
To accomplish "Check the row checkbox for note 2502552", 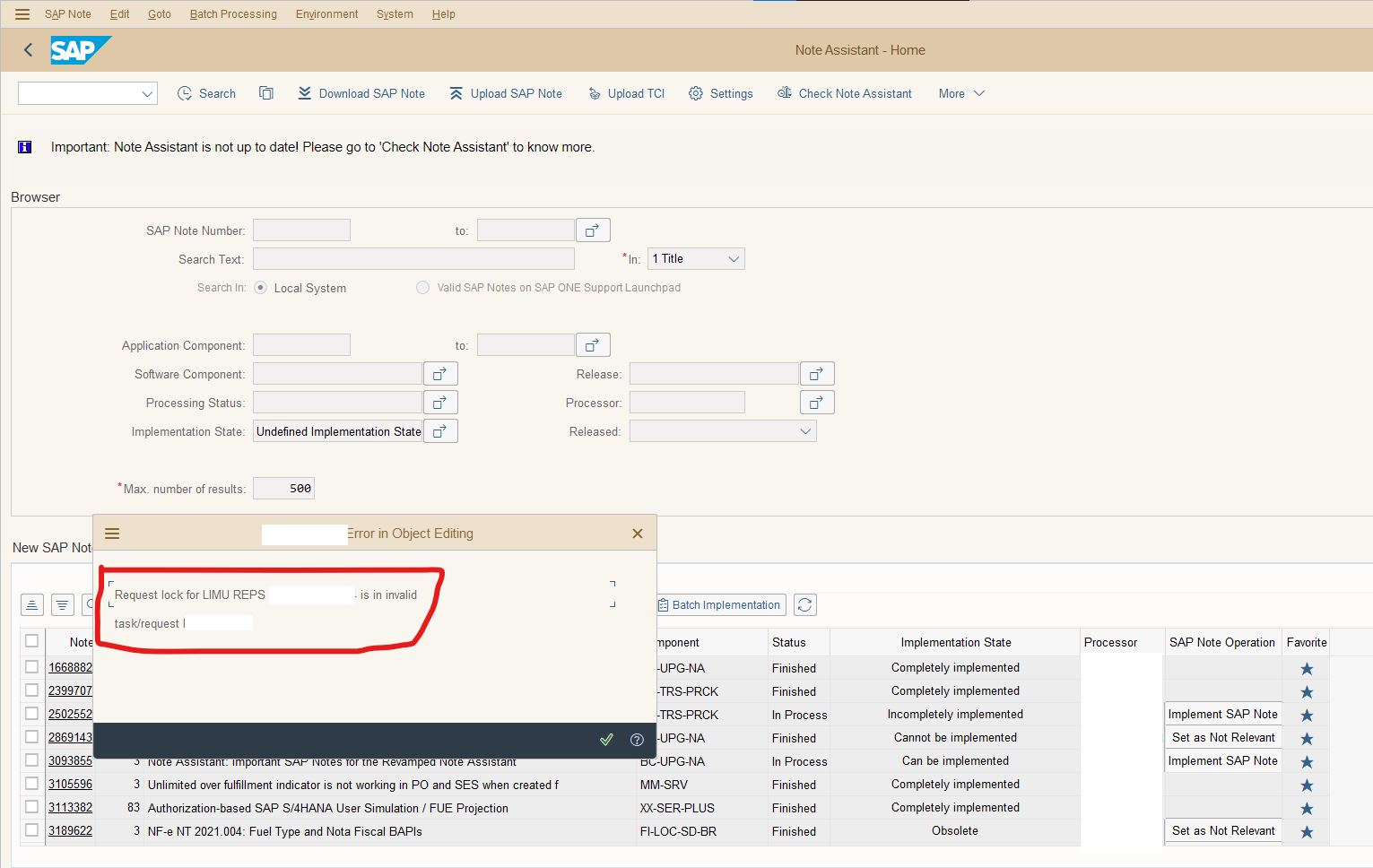I will [x=32, y=714].
